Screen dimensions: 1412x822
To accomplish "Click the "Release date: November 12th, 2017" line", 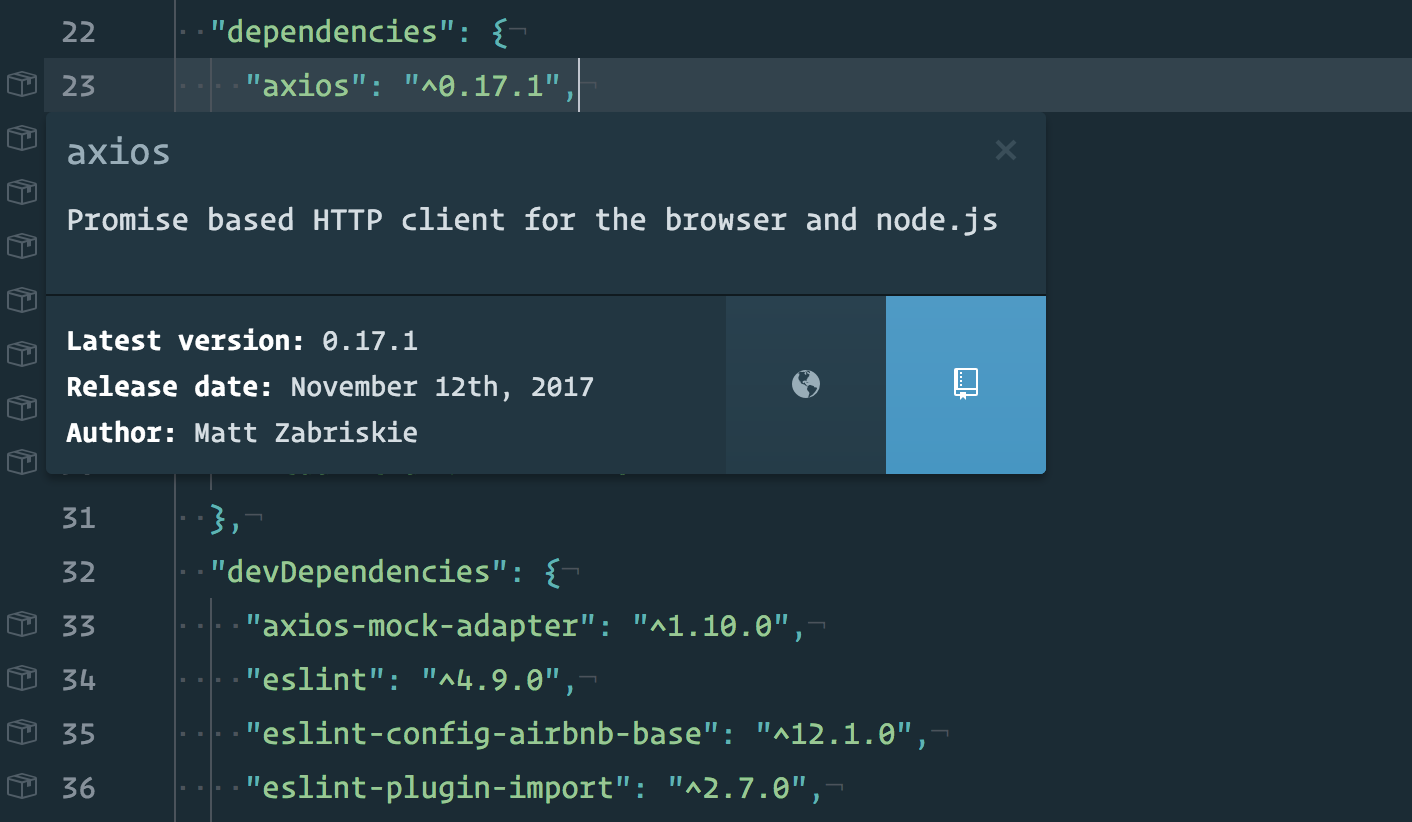I will pos(330,387).
